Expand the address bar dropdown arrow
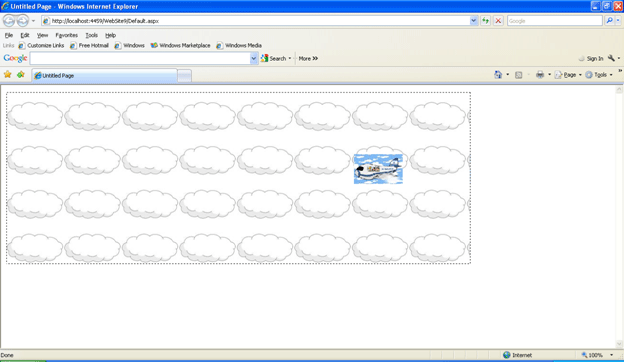 [x=474, y=21]
